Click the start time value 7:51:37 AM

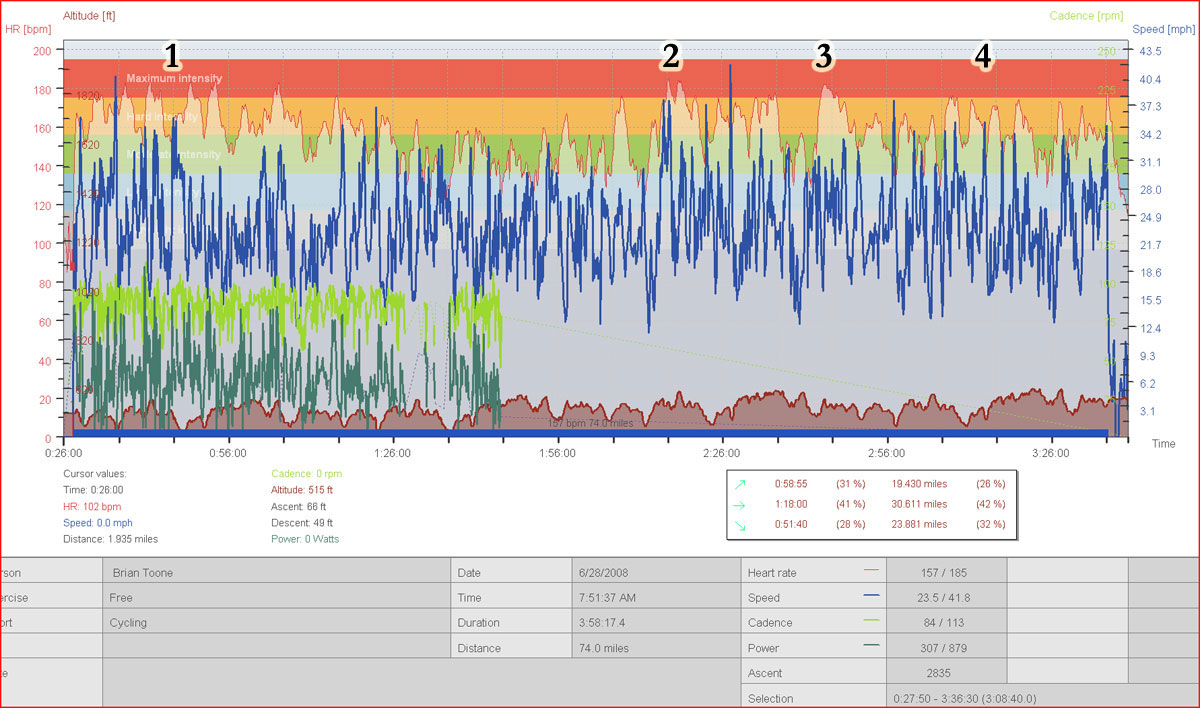pyautogui.click(x=607, y=598)
